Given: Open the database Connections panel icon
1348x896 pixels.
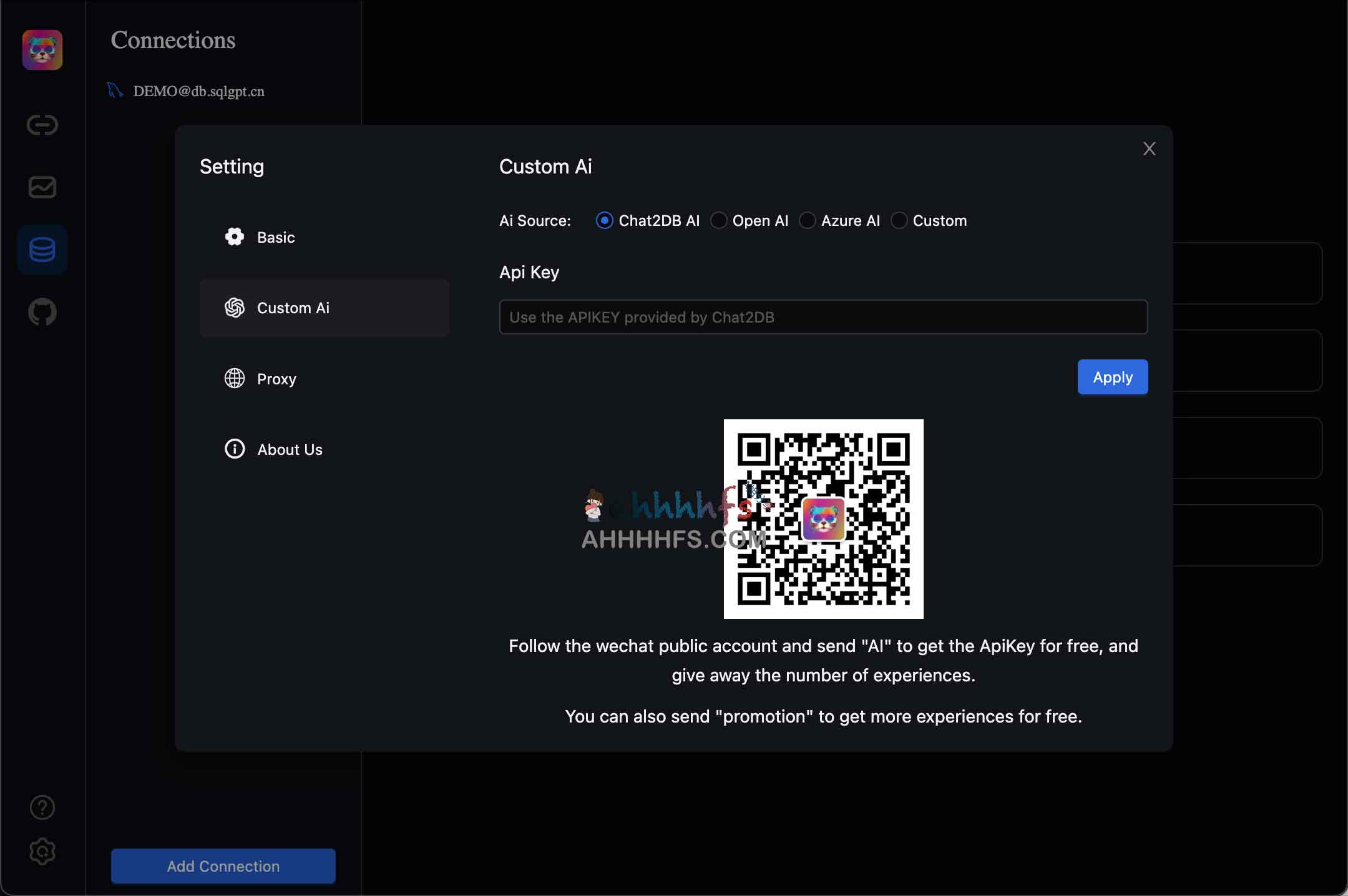Looking at the screenshot, I should (x=42, y=249).
